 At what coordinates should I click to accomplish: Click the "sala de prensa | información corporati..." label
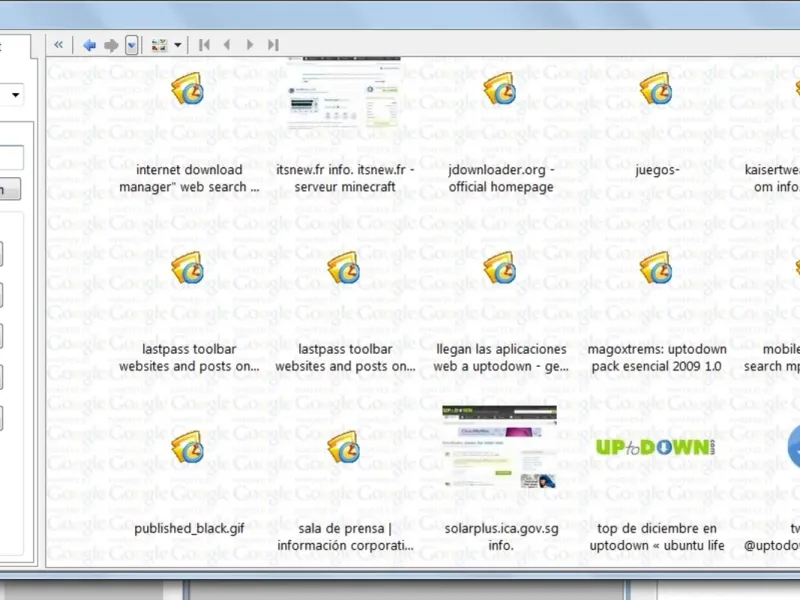(x=345, y=537)
